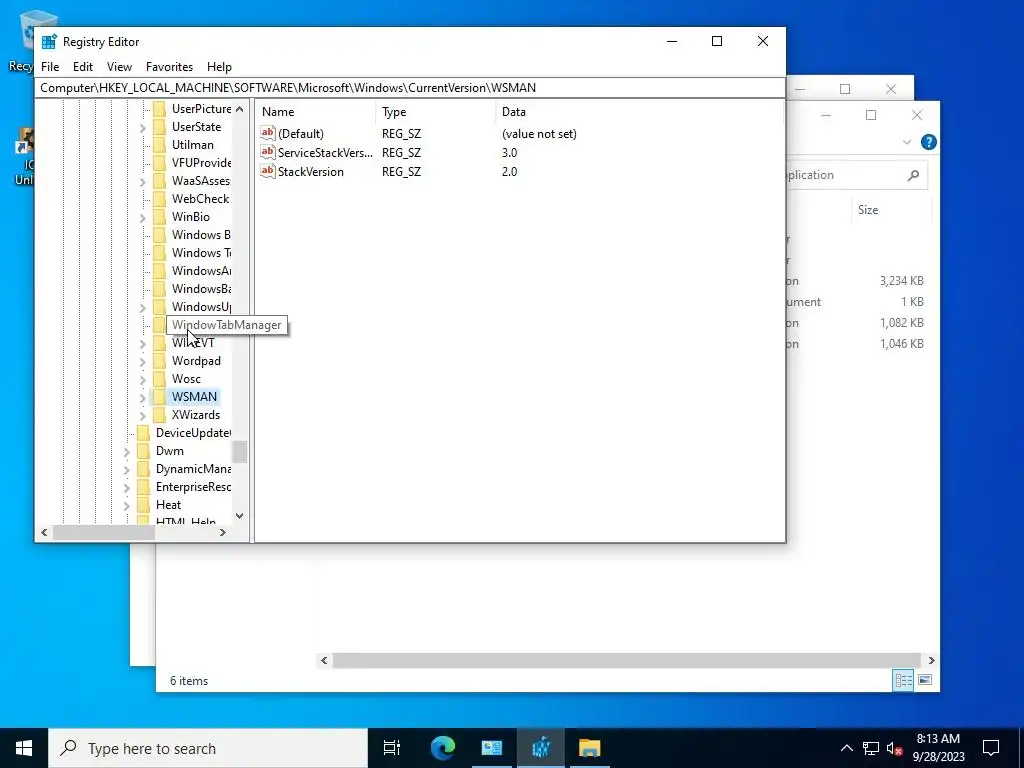Select the Heat folder icon
Image resolution: width=1024 pixels, height=768 pixels.
144,505
